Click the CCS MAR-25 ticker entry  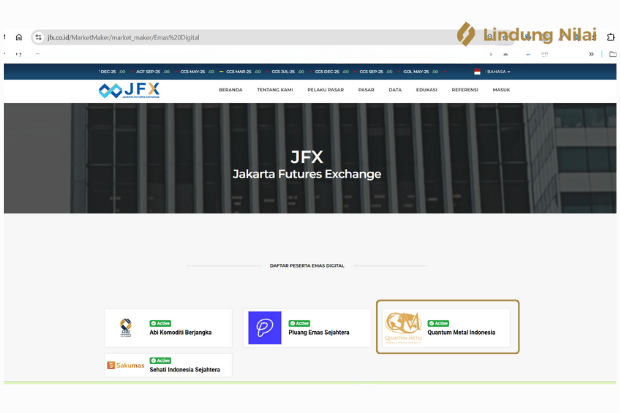(x=244, y=72)
